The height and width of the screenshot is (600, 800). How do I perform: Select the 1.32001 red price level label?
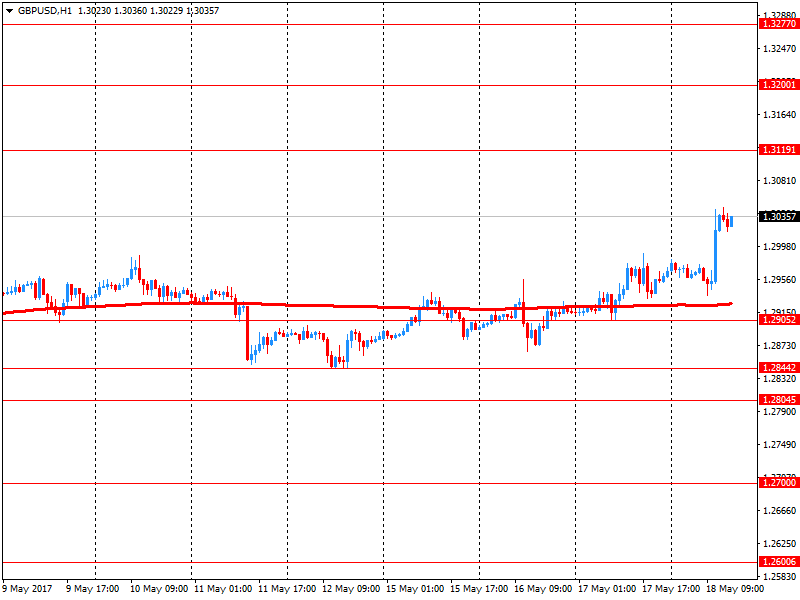click(779, 85)
